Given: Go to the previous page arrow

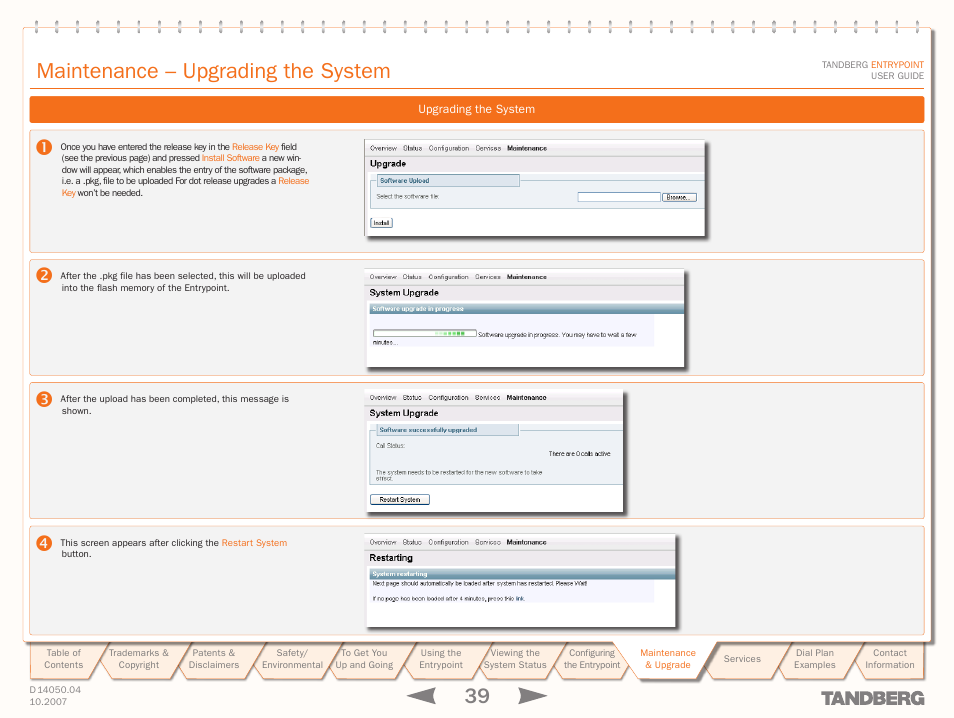Looking at the screenshot, I should pyautogui.click(x=422, y=695).
